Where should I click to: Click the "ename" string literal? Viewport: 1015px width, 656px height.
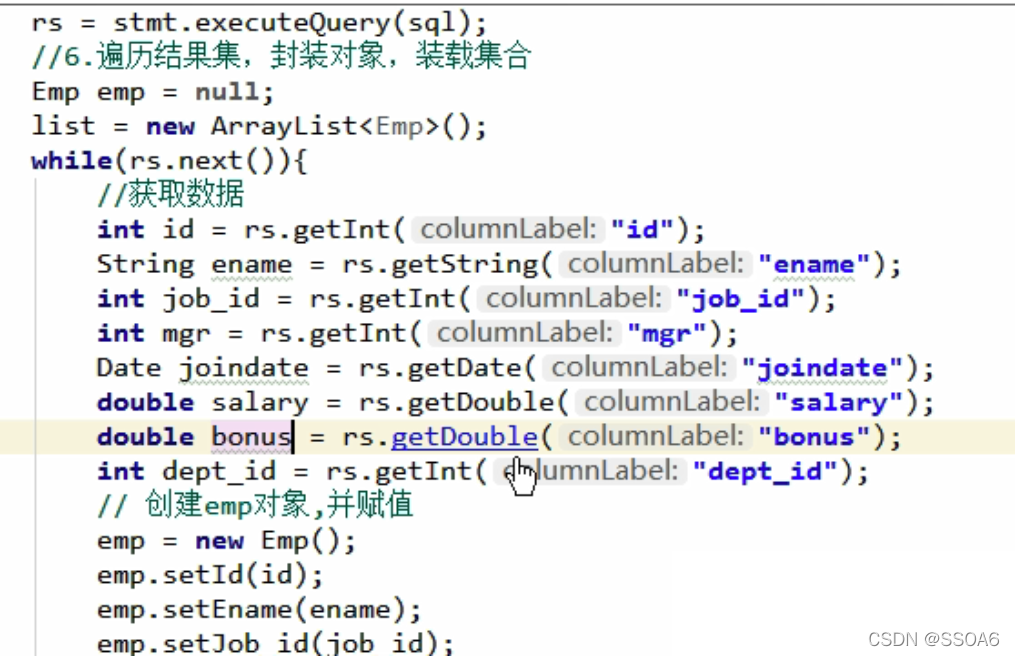pos(814,265)
